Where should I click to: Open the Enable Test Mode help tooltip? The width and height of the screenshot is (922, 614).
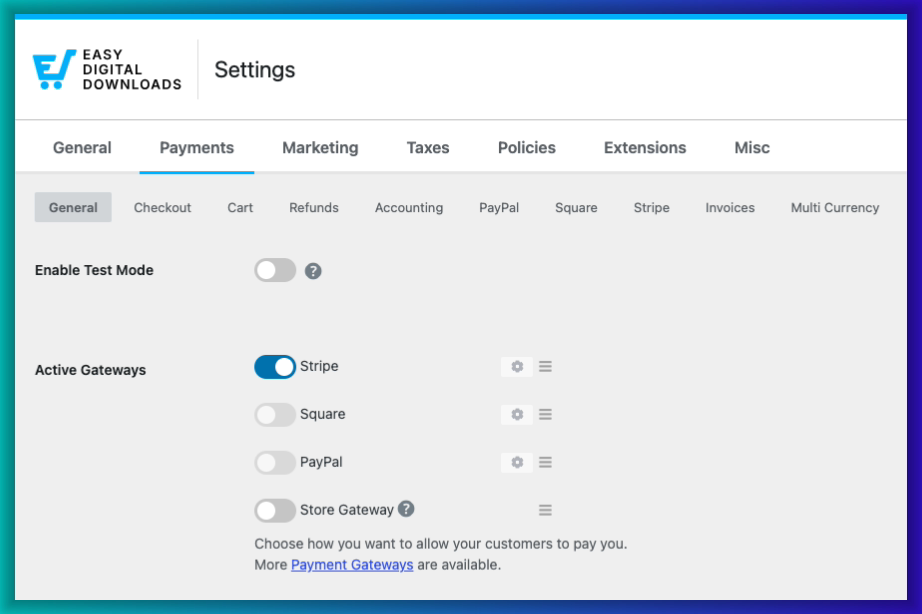pyautogui.click(x=313, y=271)
